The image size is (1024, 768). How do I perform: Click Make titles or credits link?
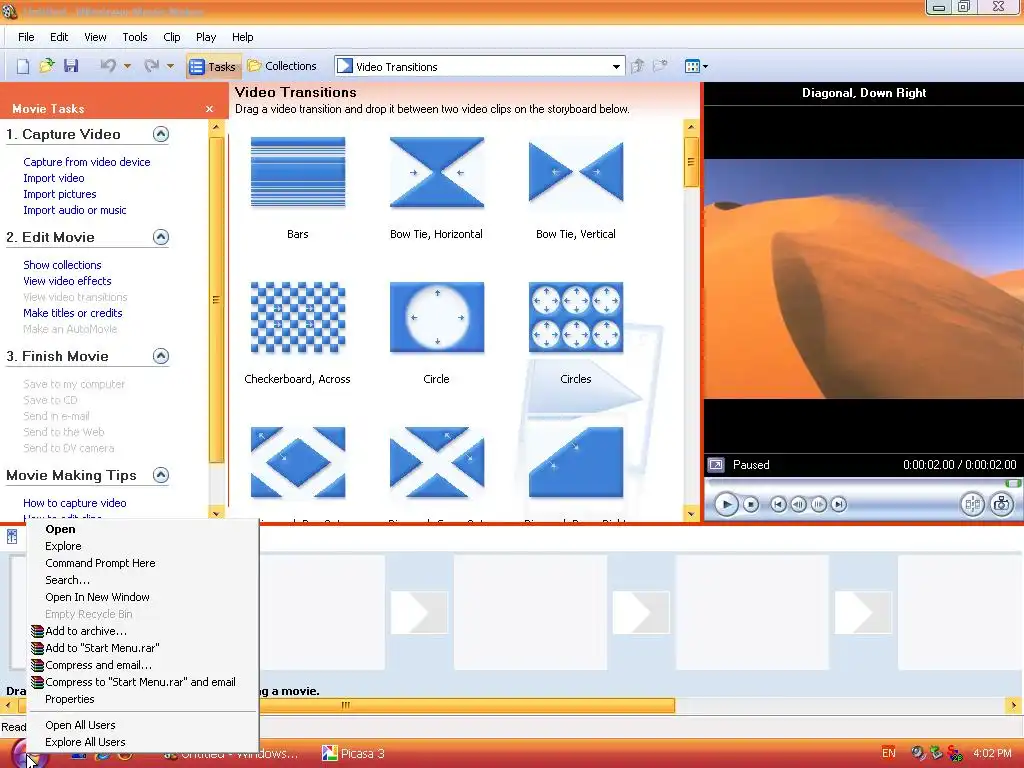click(x=72, y=313)
